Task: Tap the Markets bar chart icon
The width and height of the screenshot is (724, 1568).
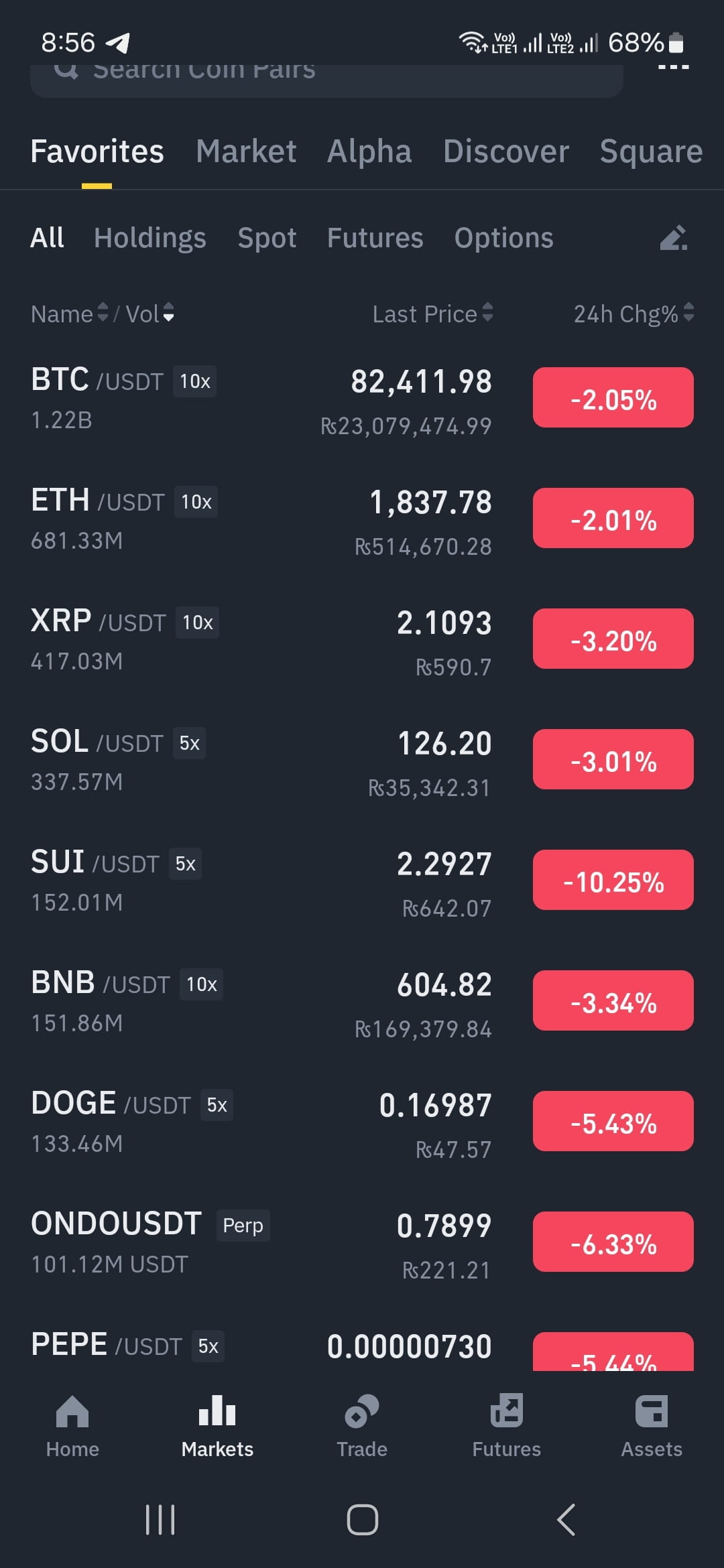Action: (x=217, y=1410)
